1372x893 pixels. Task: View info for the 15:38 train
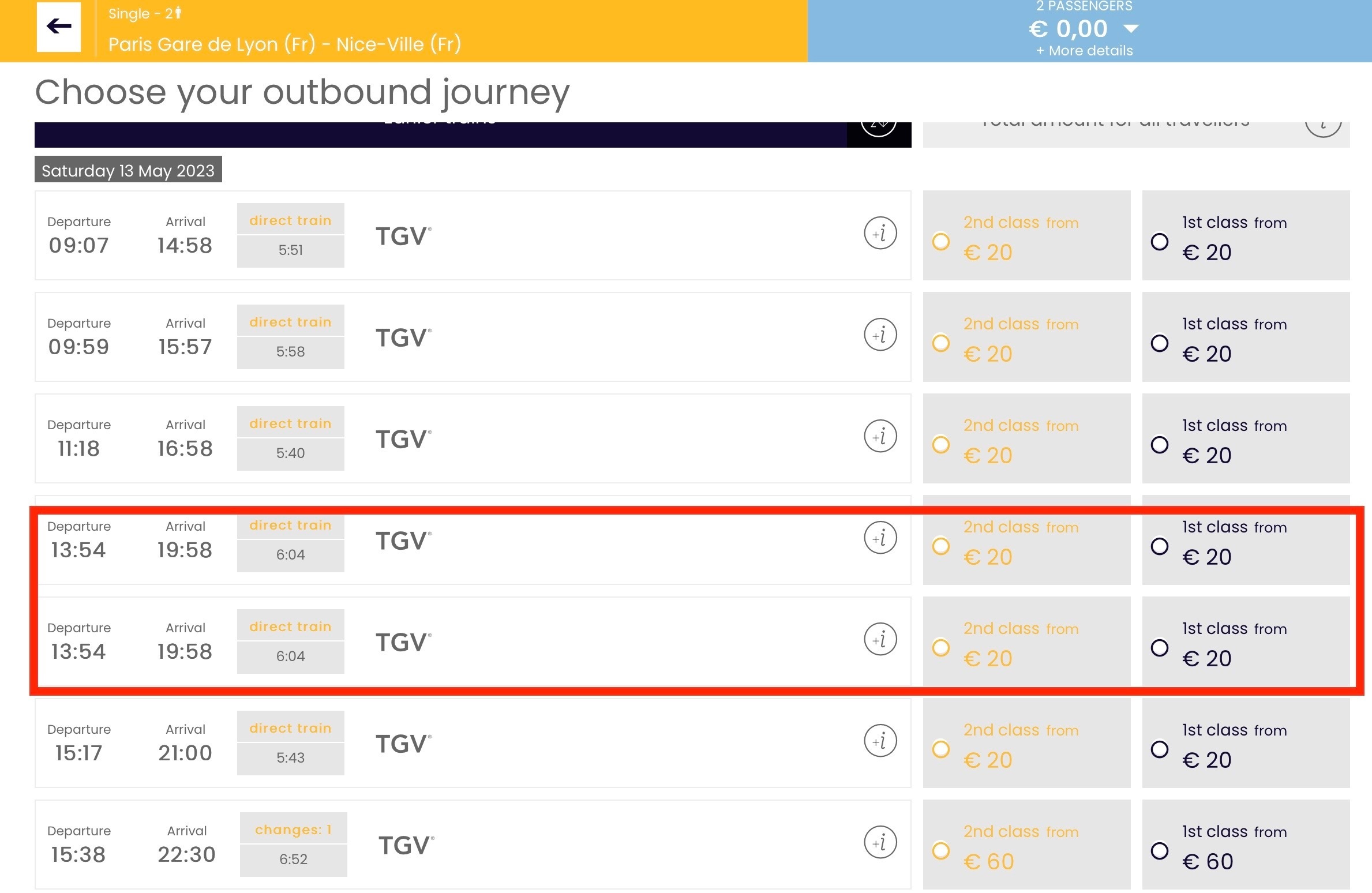[880, 843]
